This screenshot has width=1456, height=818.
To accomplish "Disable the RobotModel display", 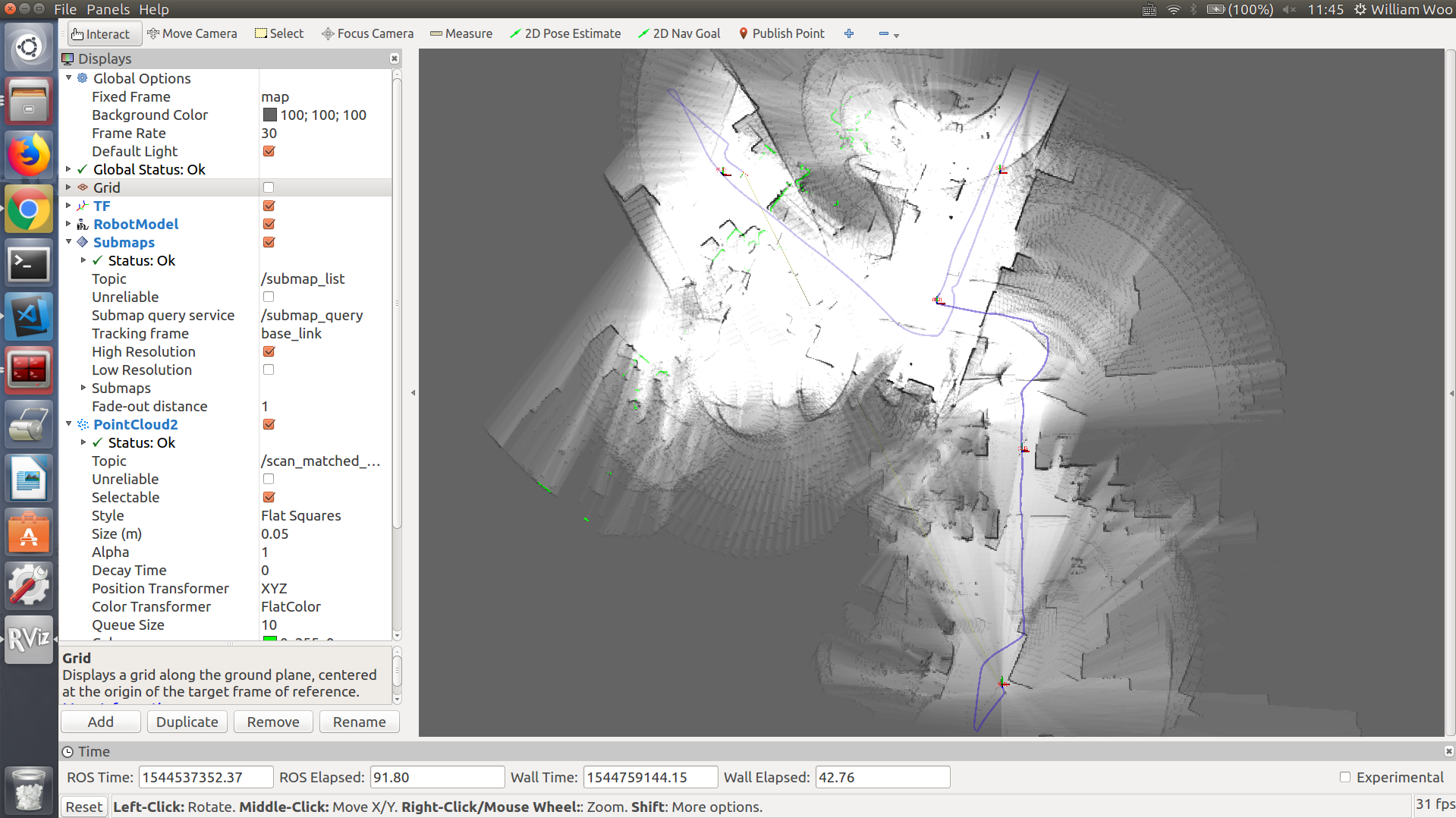I will (269, 224).
